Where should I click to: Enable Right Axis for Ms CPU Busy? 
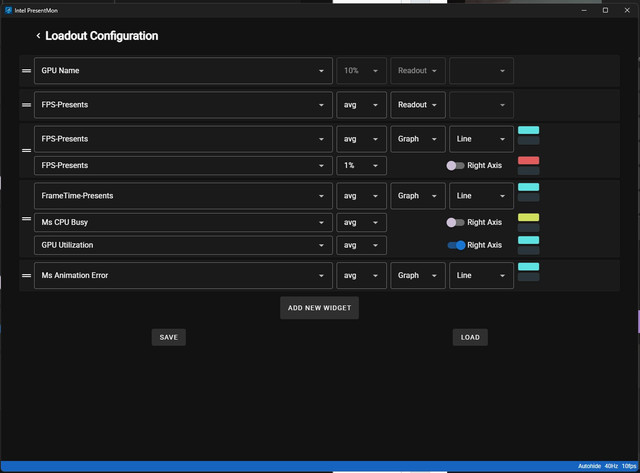point(455,222)
